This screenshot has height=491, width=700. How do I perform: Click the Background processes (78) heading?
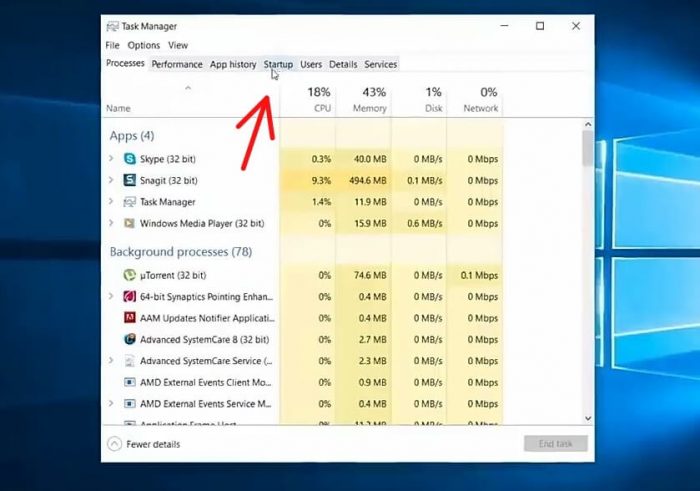(181, 252)
